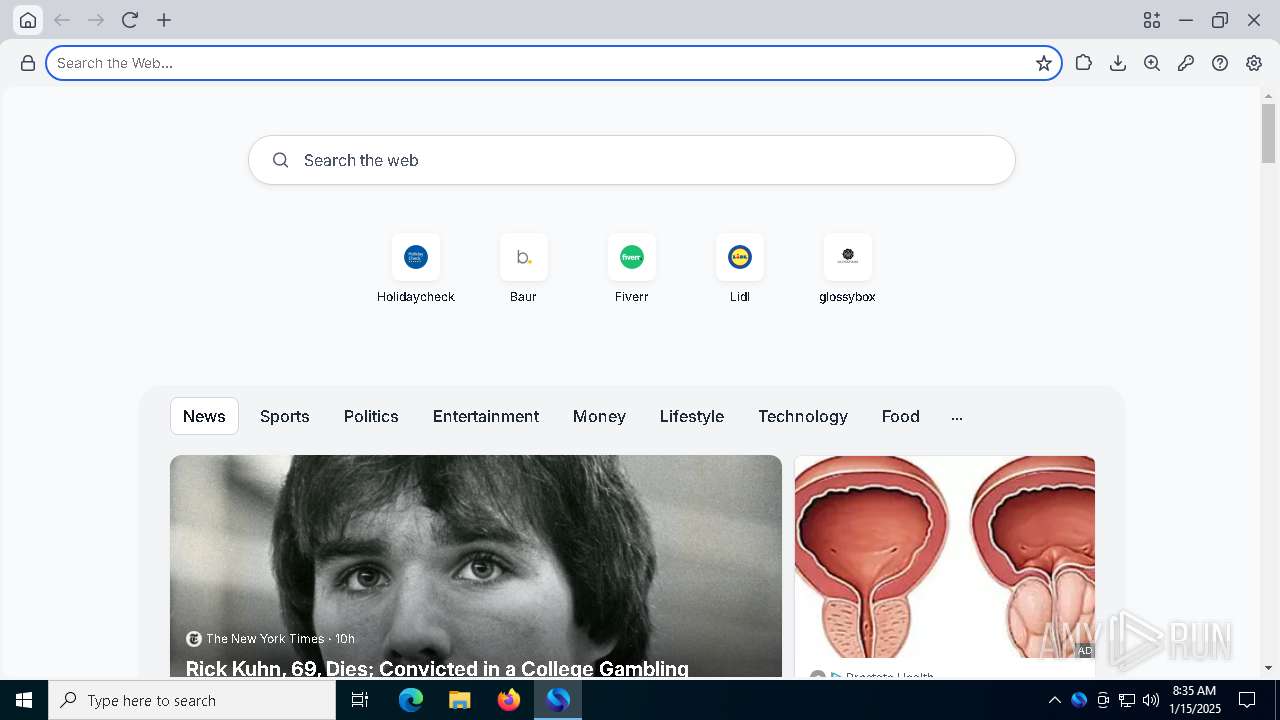Click the Search the web box
The width and height of the screenshot is (1280, 720).
tap(632, 160)
